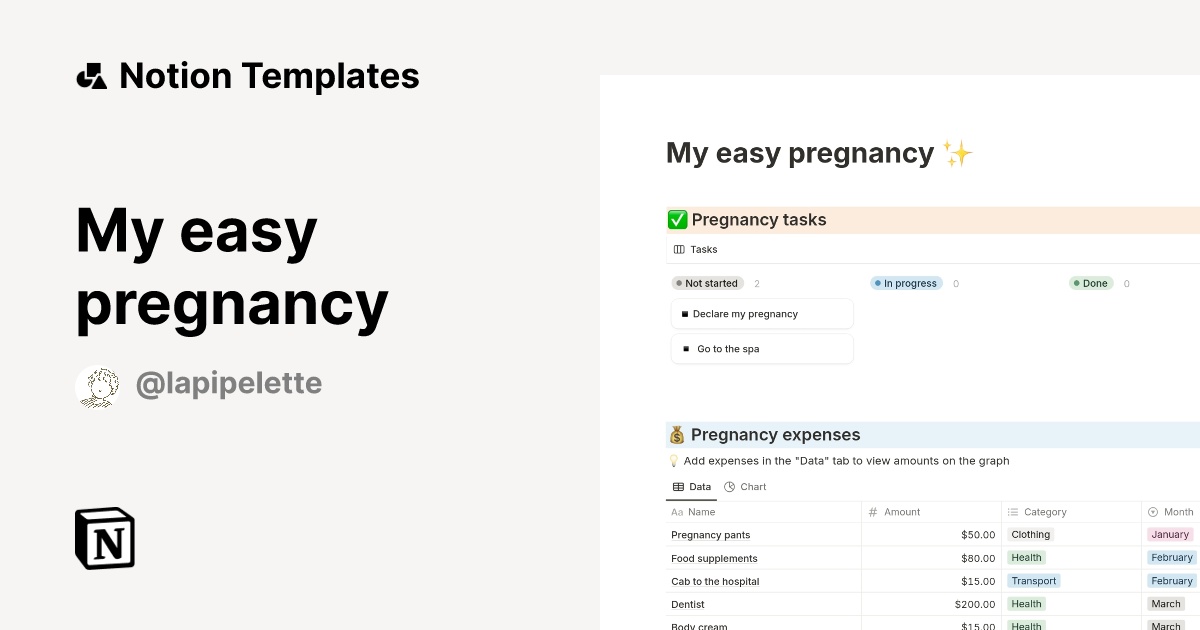The image size is (1200, 630).
Task: Click the Notion Templates logo icon
Action: click(91, 75)
